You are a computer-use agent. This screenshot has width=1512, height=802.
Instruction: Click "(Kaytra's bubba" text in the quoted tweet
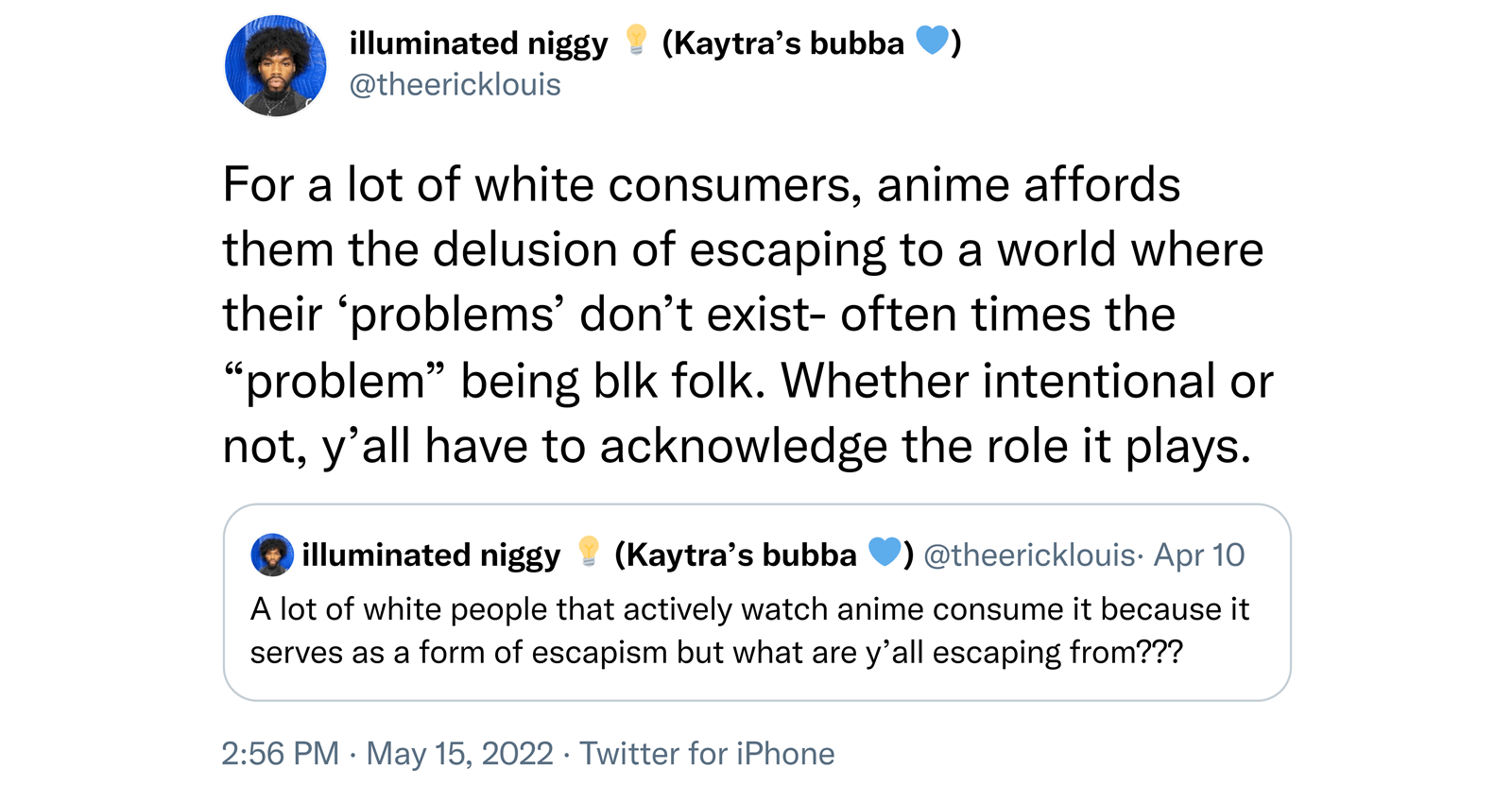pos(735,555)
